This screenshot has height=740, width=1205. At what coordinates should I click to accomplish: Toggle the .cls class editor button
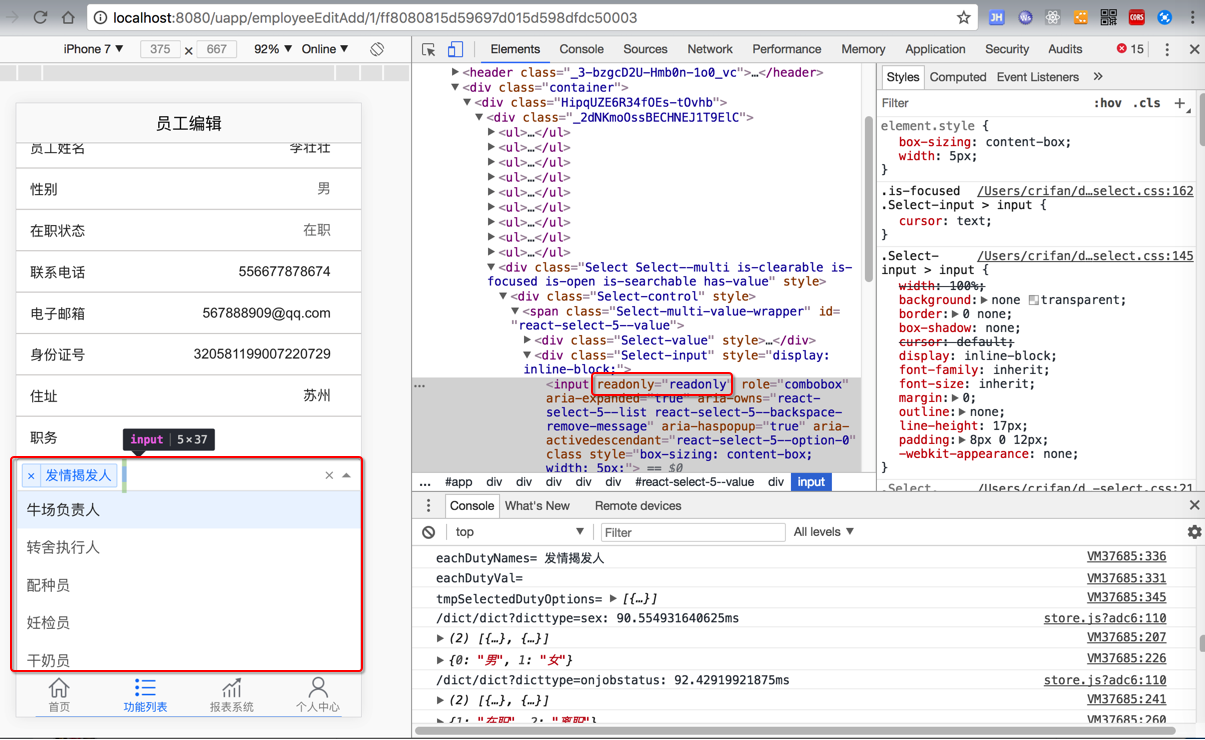(x=1146, y=103)
